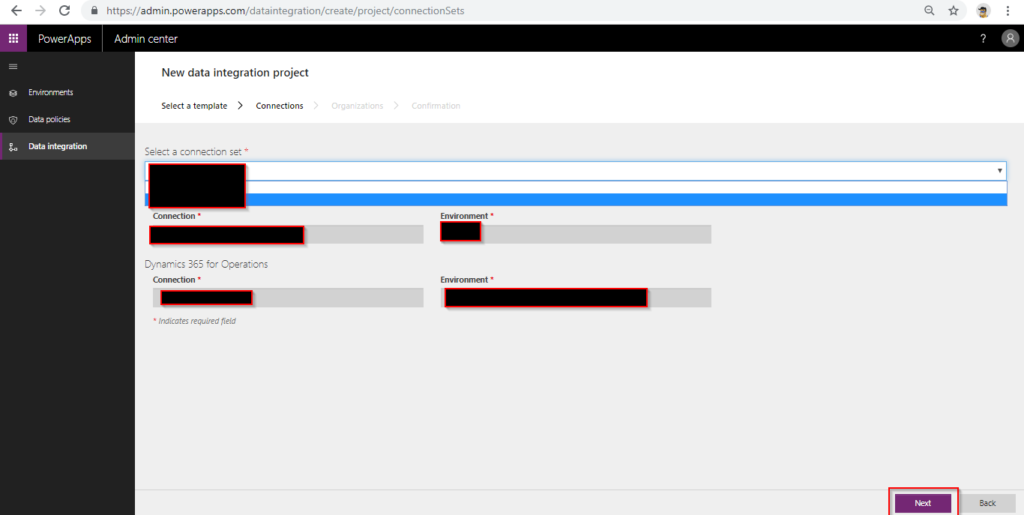1024x515 pixels.
Task: Click the Admin center header text
Action: [146, 39]
